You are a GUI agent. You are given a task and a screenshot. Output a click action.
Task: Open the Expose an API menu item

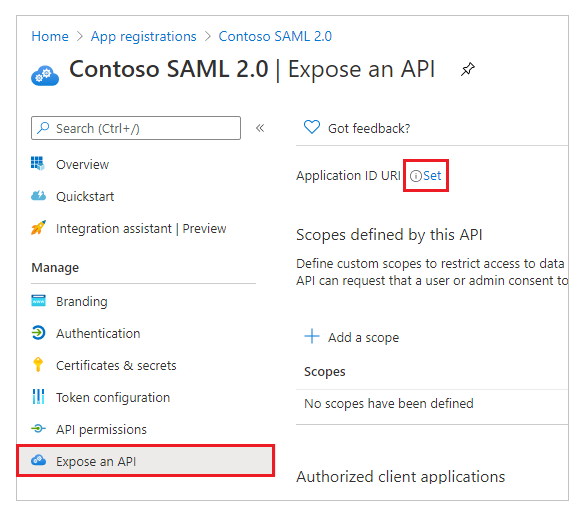pyautogui.click(x=146, y=461)
